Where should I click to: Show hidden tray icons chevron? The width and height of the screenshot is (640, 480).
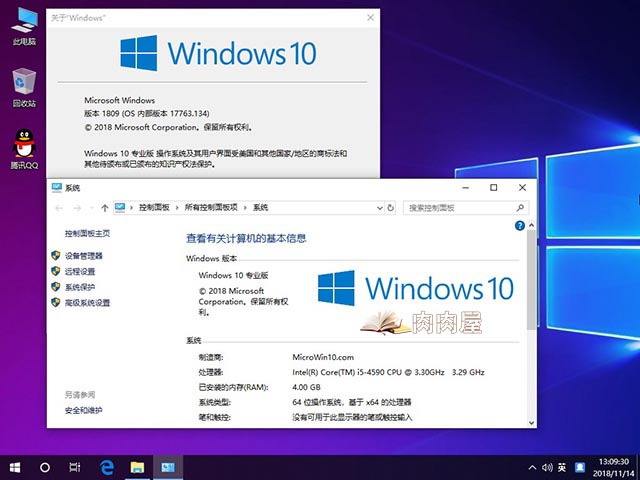click(532, 467)
